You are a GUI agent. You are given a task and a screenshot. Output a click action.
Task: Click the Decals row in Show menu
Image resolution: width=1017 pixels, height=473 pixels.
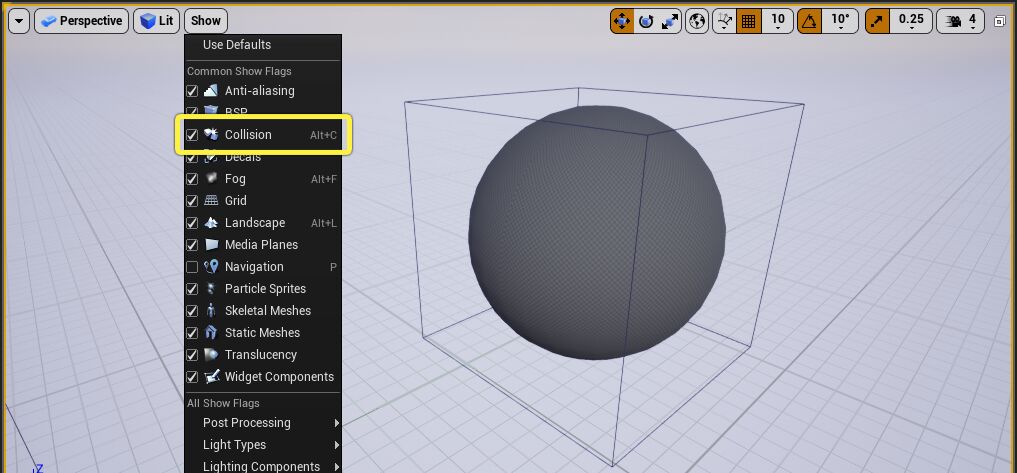click(x=263, y=157)
